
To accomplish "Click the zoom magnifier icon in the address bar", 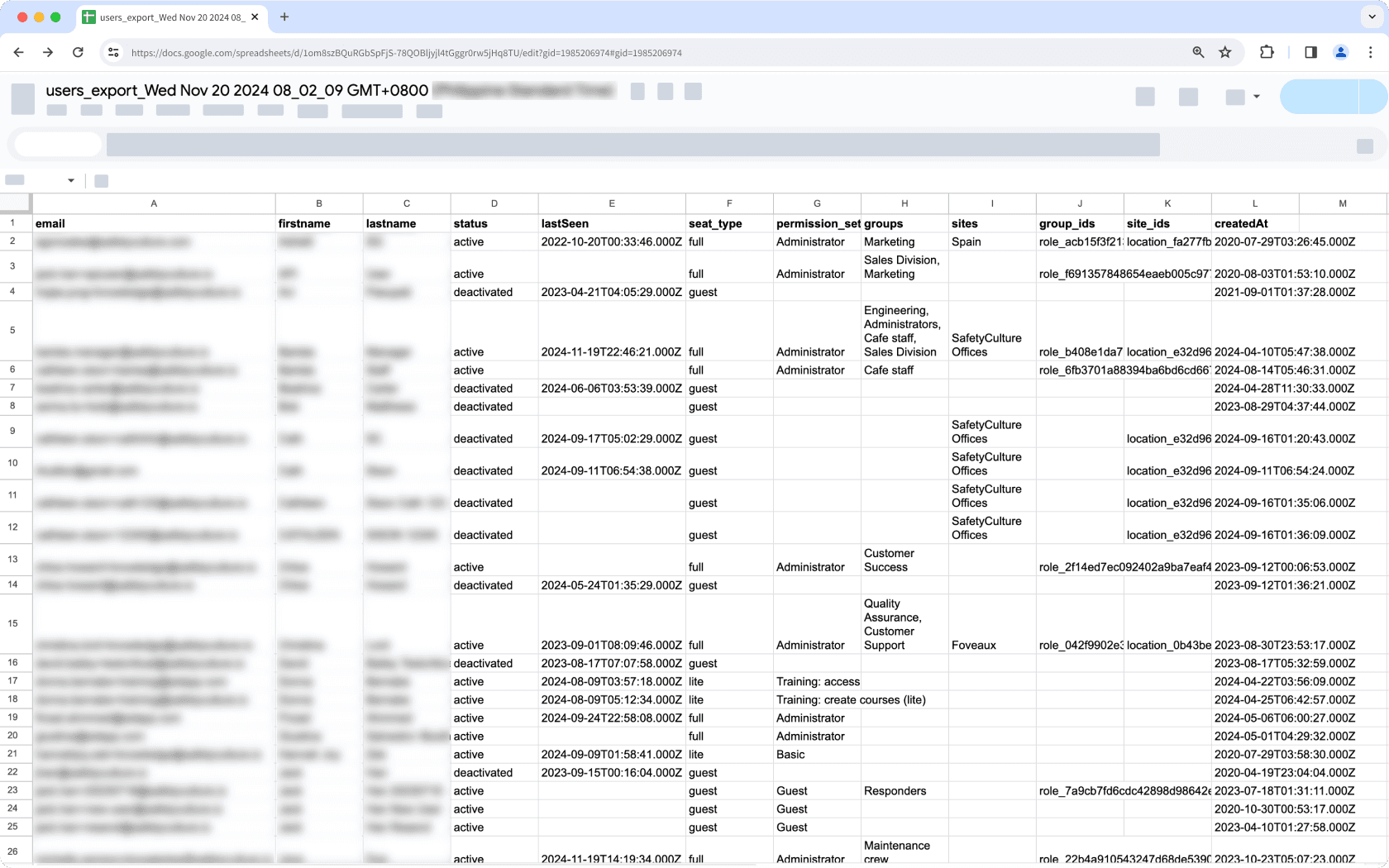I will point(1197,52).
